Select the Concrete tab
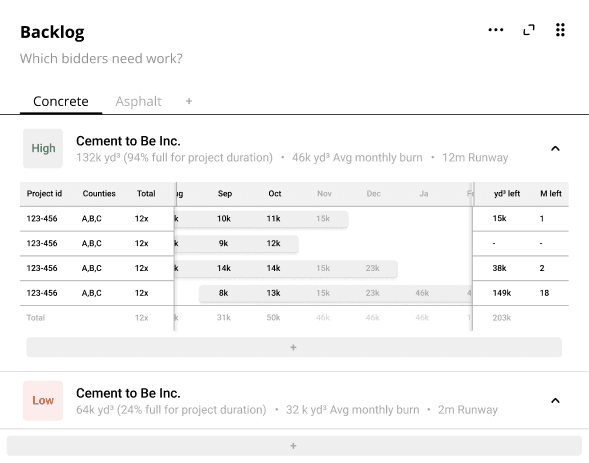 pos(61,101)
